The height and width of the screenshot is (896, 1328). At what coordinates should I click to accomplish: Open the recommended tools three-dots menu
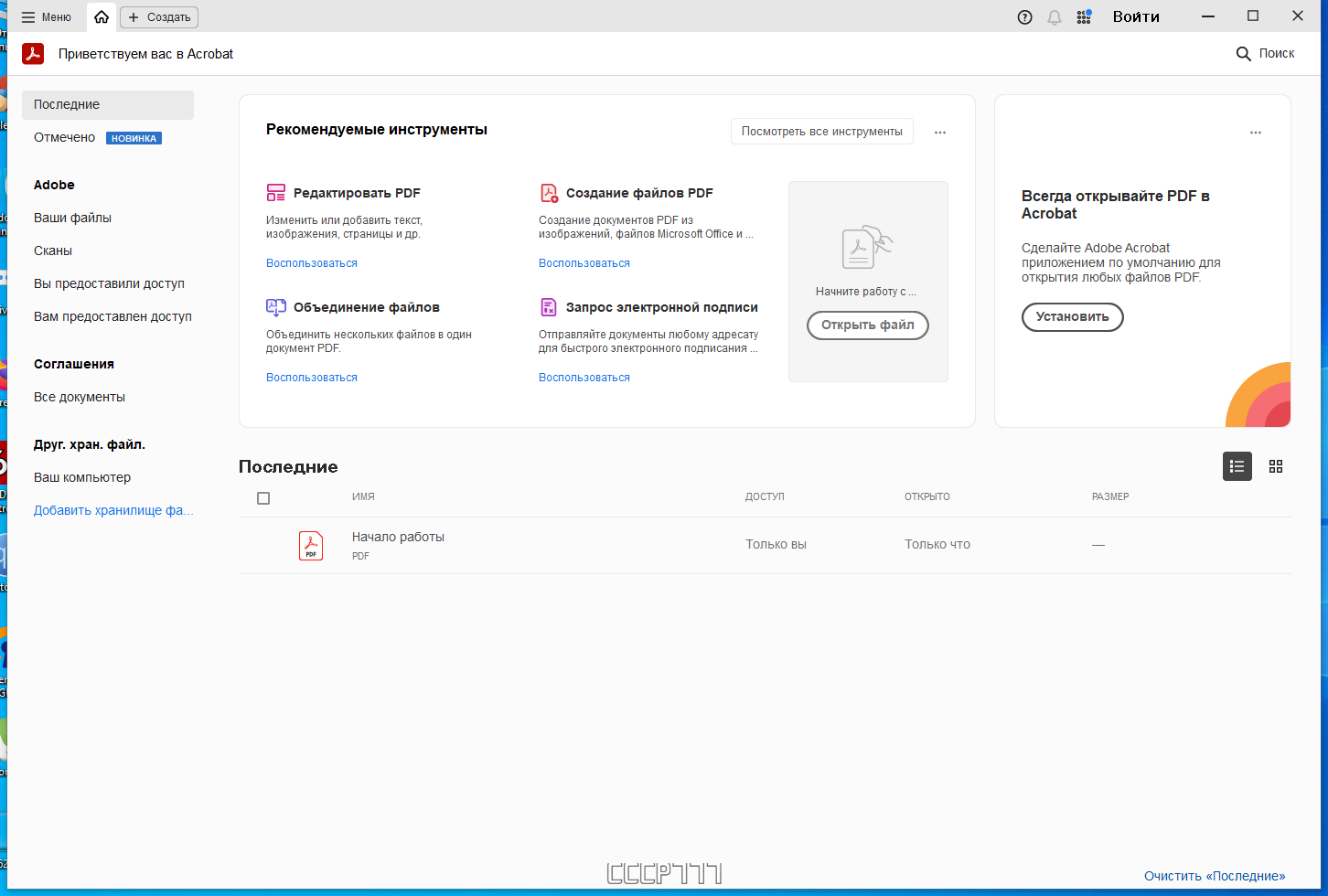[940, 133]
